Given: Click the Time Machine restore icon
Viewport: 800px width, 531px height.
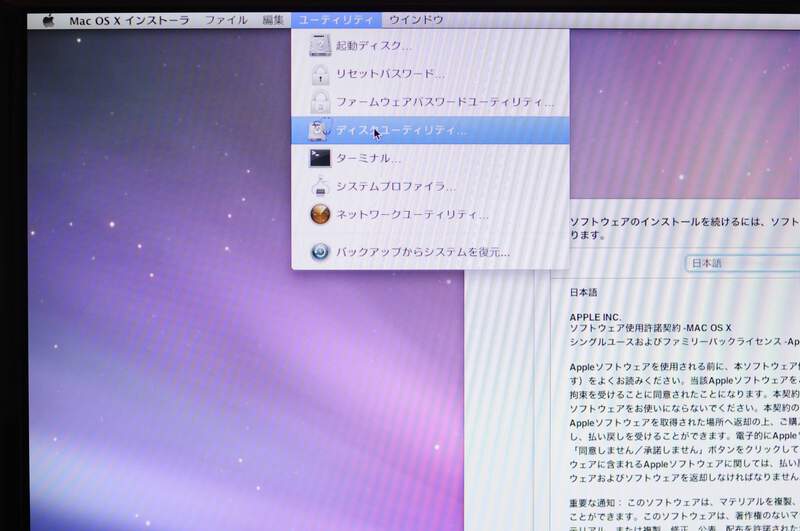Looking at the screenshot, I should (319, 252).
